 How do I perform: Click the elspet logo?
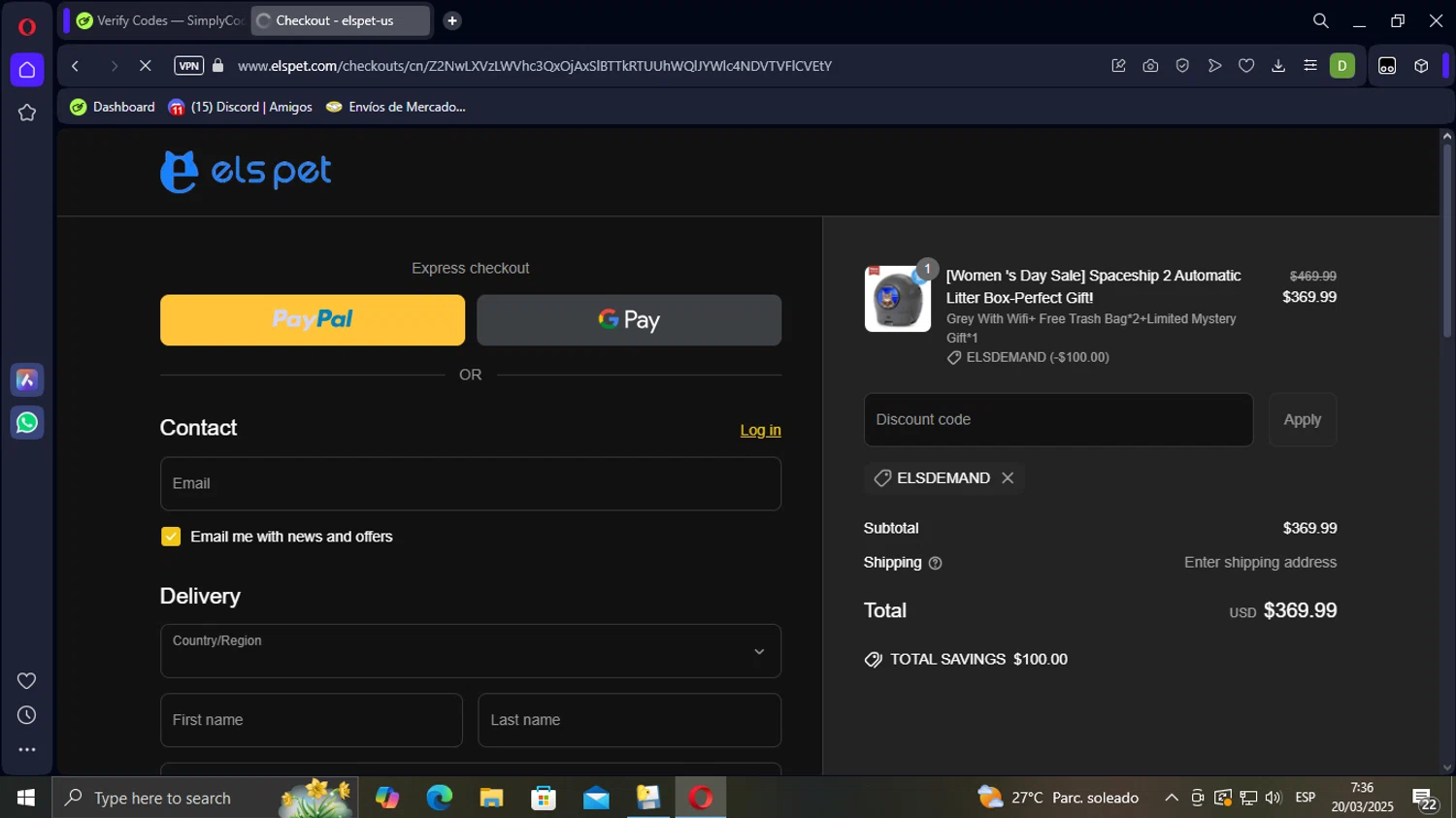tap(246, 172)
